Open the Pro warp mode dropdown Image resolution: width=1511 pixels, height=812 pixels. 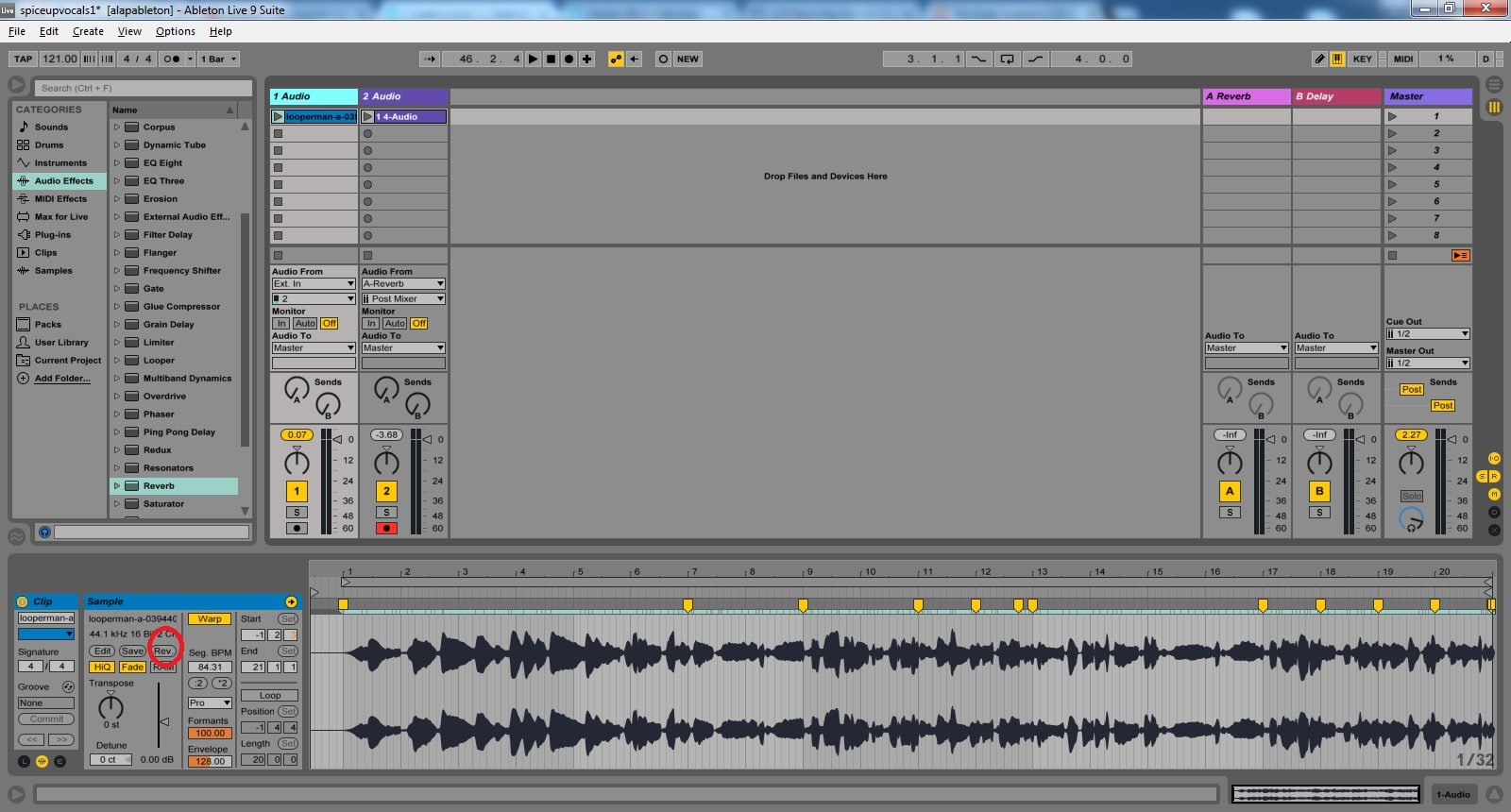click(x=210, y=702)
